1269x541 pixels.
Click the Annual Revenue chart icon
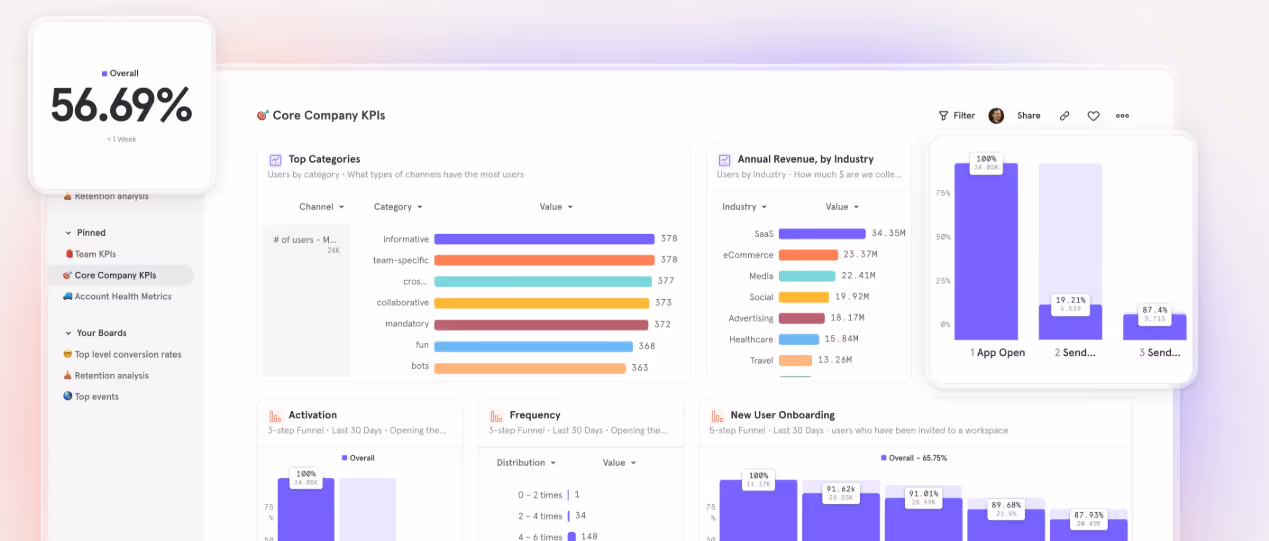[x=724, y=159]
